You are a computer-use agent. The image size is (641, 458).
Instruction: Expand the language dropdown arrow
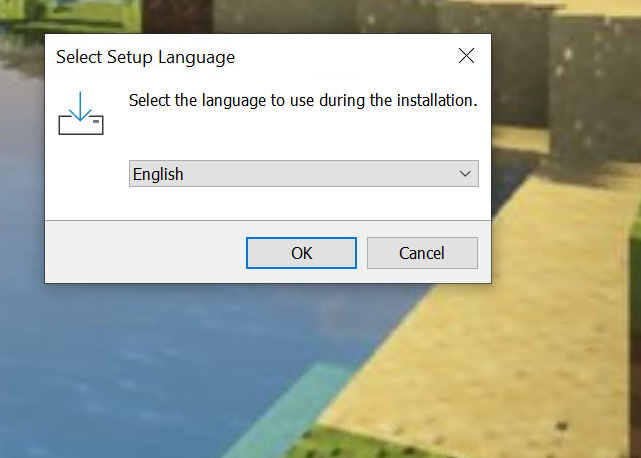[x=464, y=174]
